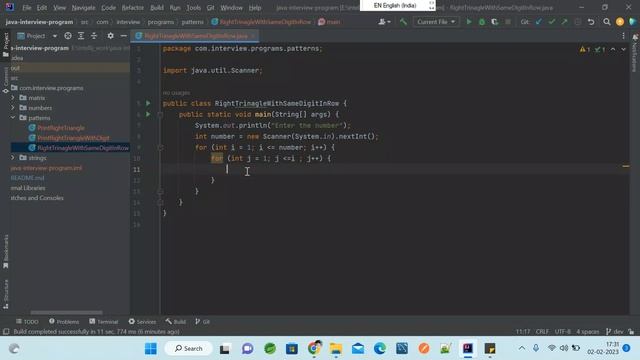The width and height of the screenshot is (640, 360).
Task: Open user account icon in toolbar
Action: tap(620, 22)
